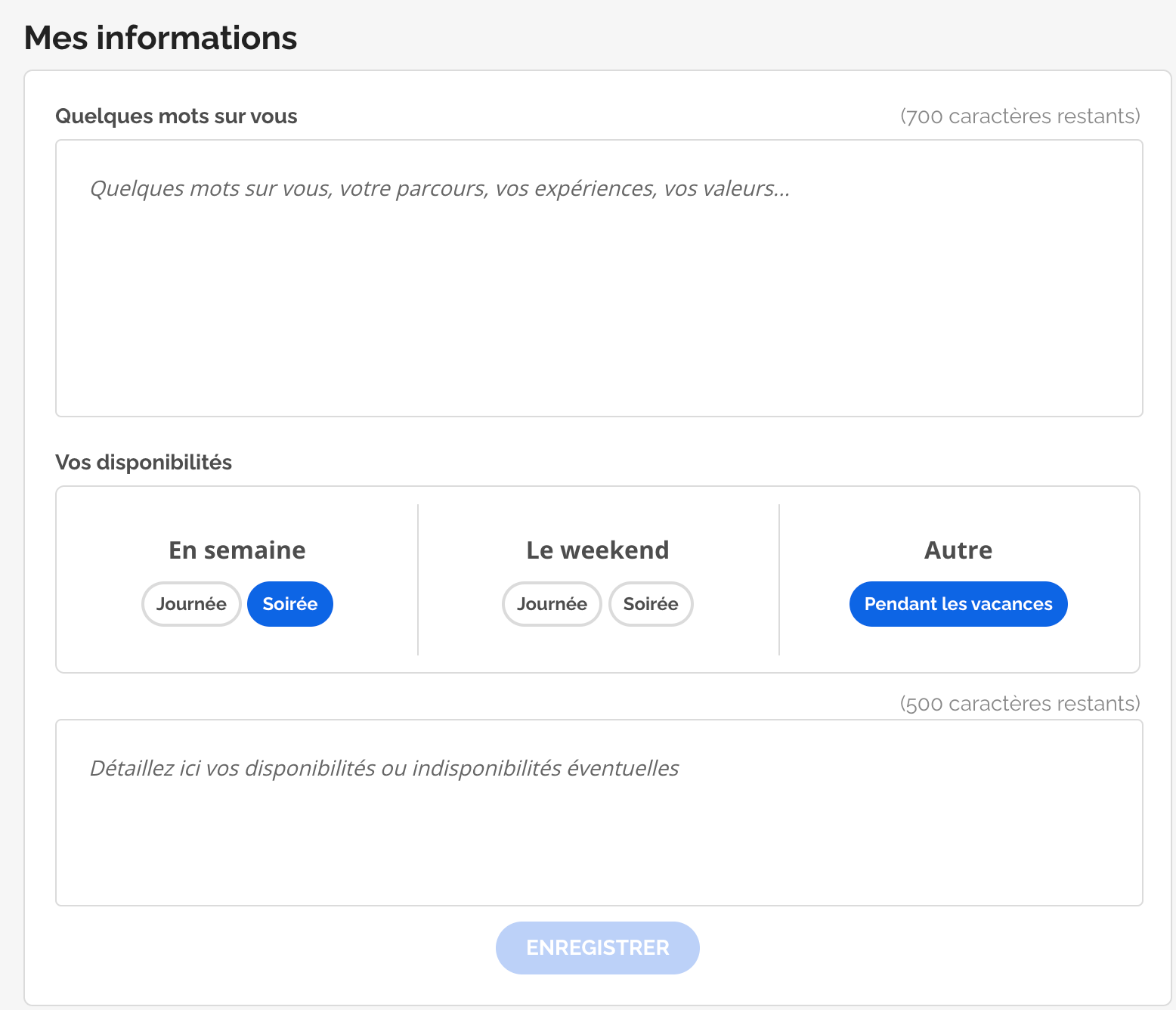The width and height of the screenshot is (1176, 1010).
Task: Click placeholder text 'Quelques mots sur vous, votre parcours'
Action: [x=440, y=188]
